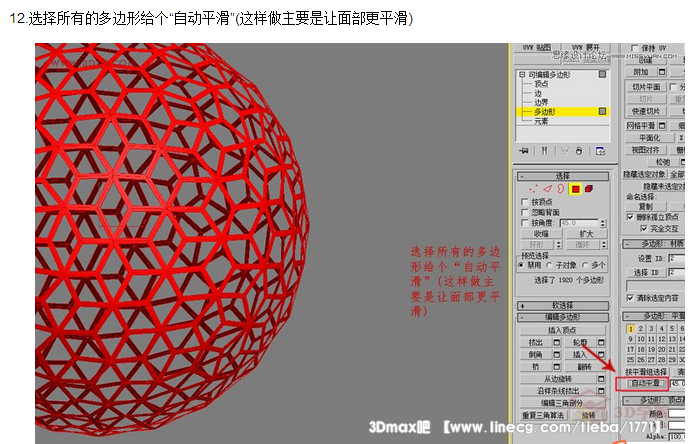Collapse the 多边形: 平滑组 rollout
The height and width of the screenshot is (444, 690).
click(x=653, y=316)
